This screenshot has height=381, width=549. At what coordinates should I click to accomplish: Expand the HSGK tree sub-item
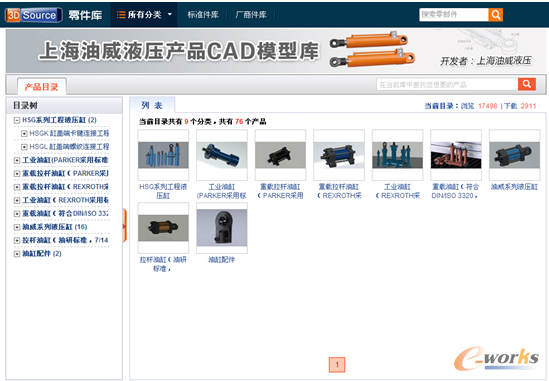click(24, 133)
